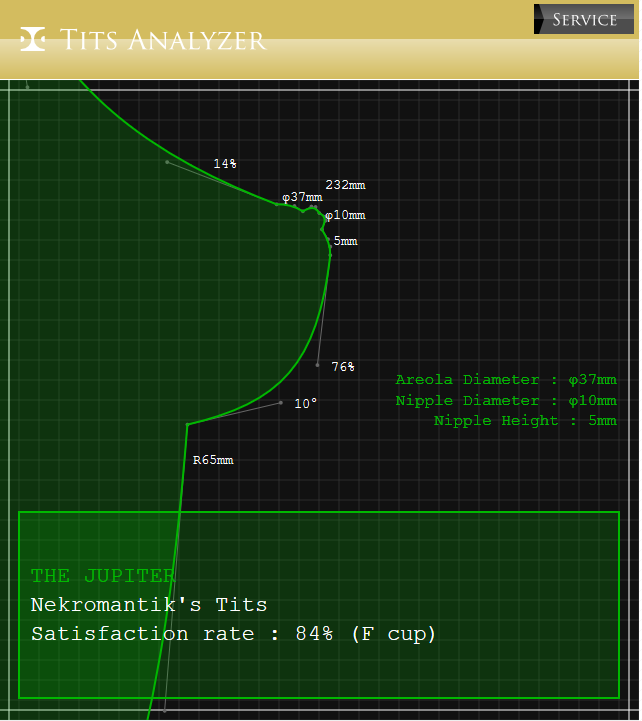The height and width of the screenshot is (721, 642).
Task: Click the "Nipple Height : 5mm" readout
Action: [x=527, y=421]
